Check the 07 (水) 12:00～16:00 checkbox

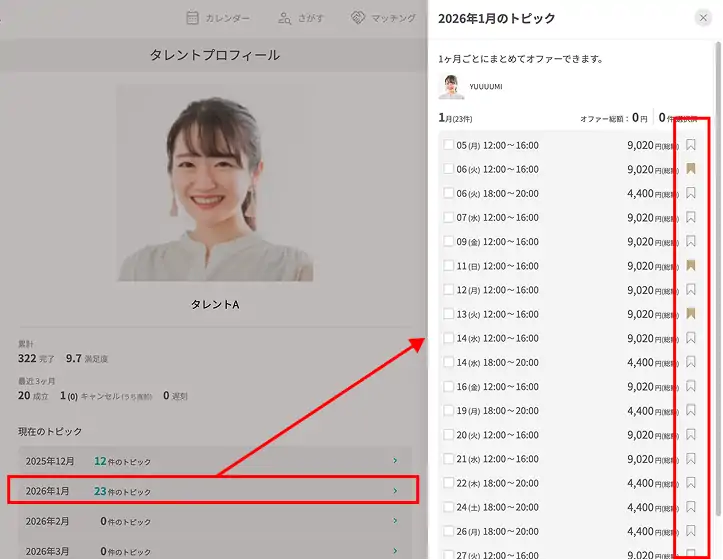[448, 217]
